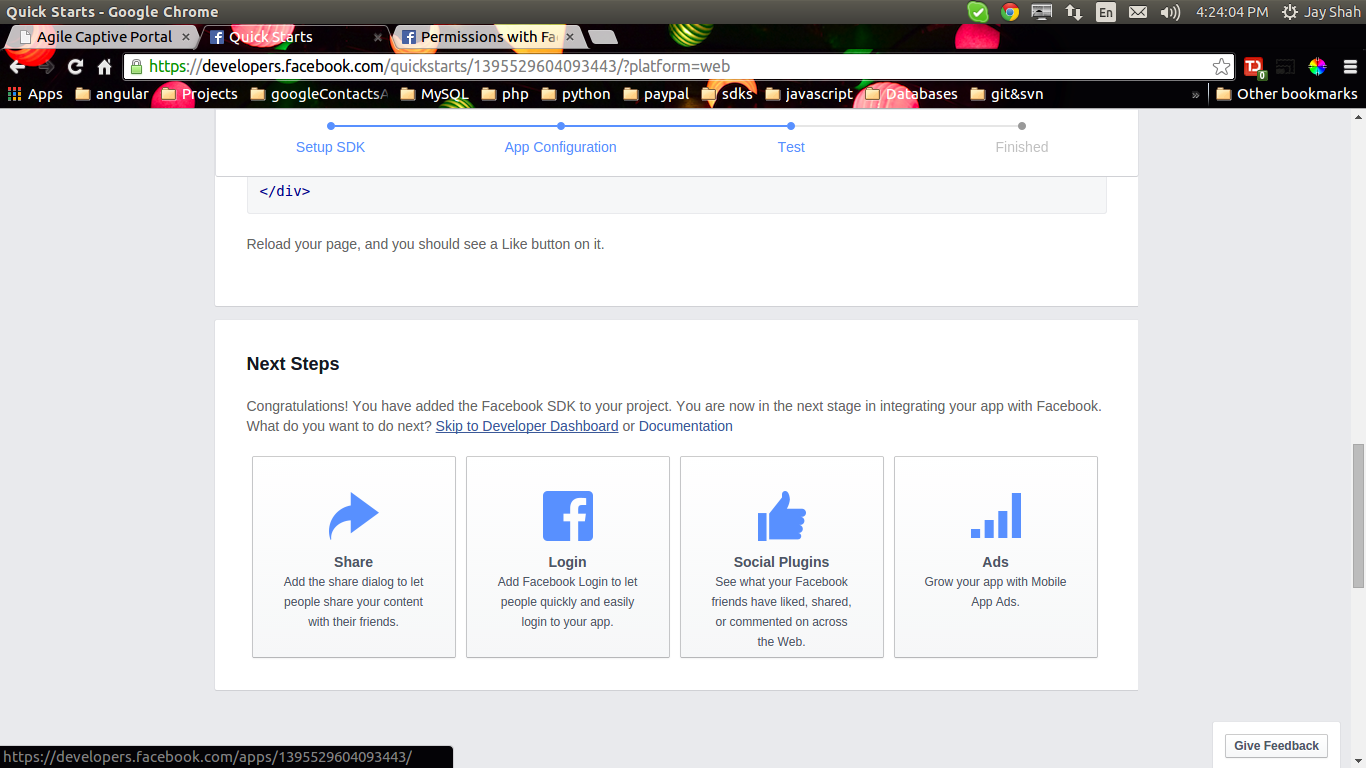Screen dimensions: 1366x768
Task: Open the angular bookmarks folder
Action: [x=111, y=94]
